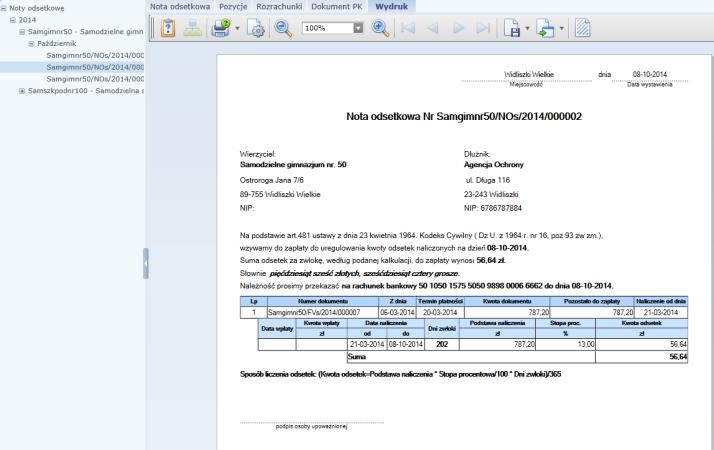Select the Październik tree item

tap(57, 44)
